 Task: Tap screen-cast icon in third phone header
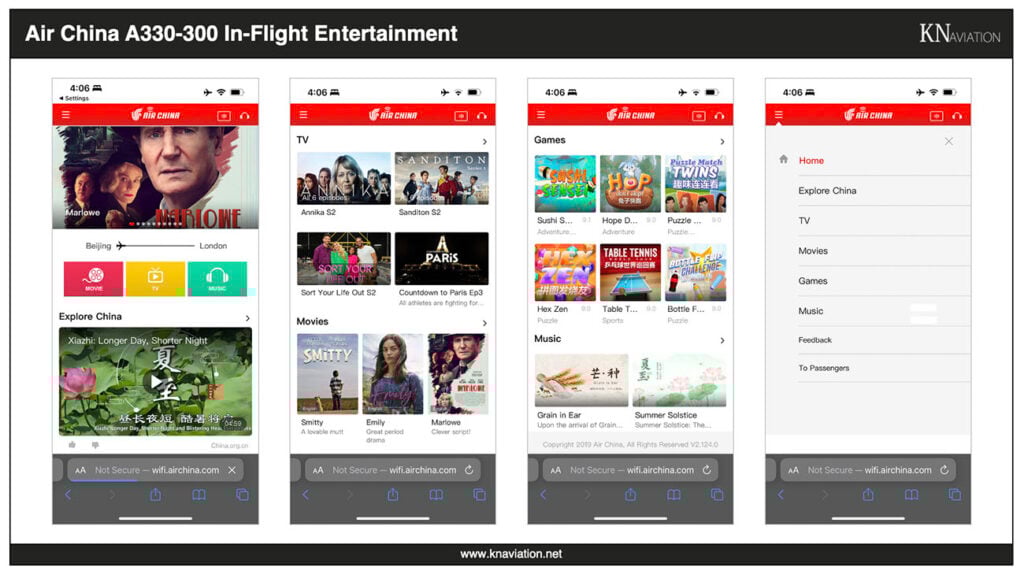click(699, 116)
